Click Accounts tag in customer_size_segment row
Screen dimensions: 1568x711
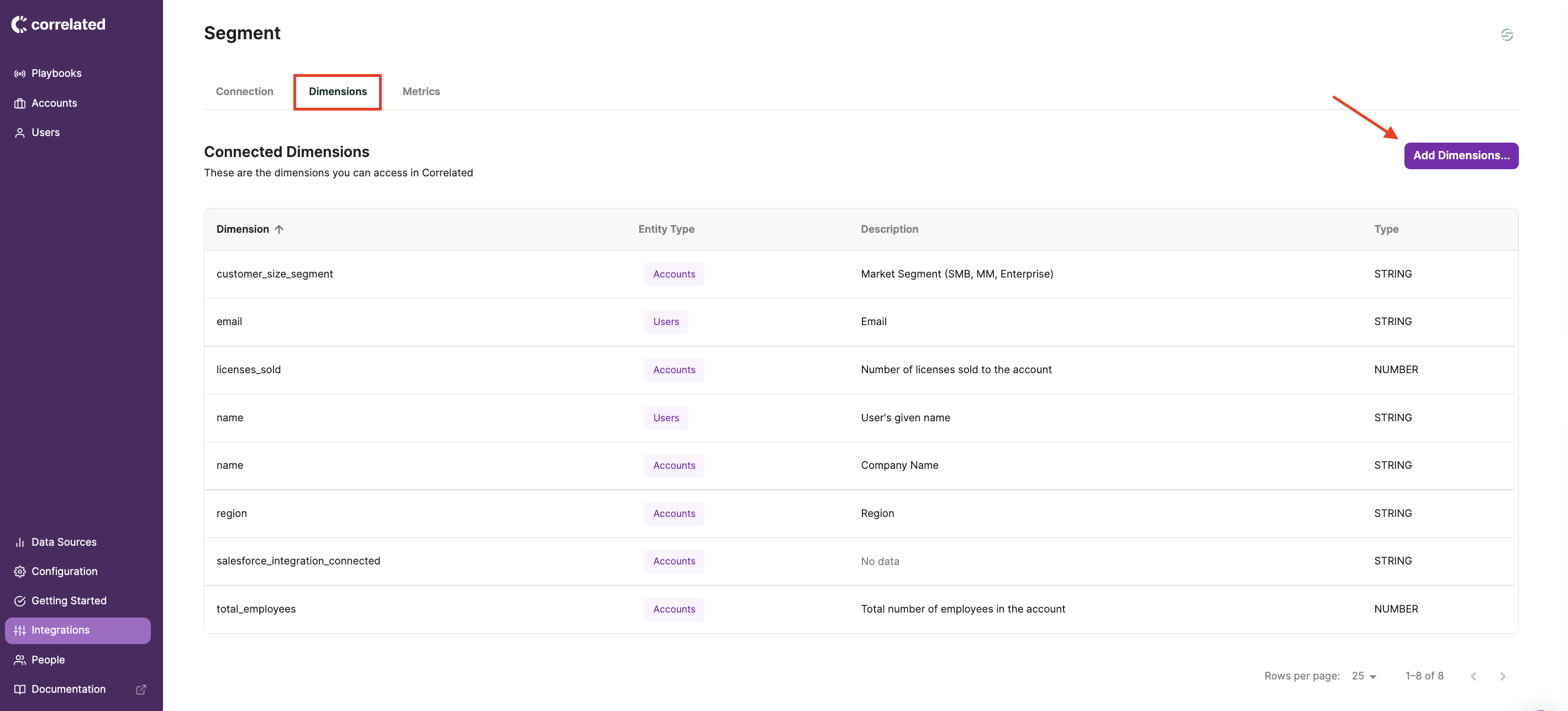tap(674, 274)
